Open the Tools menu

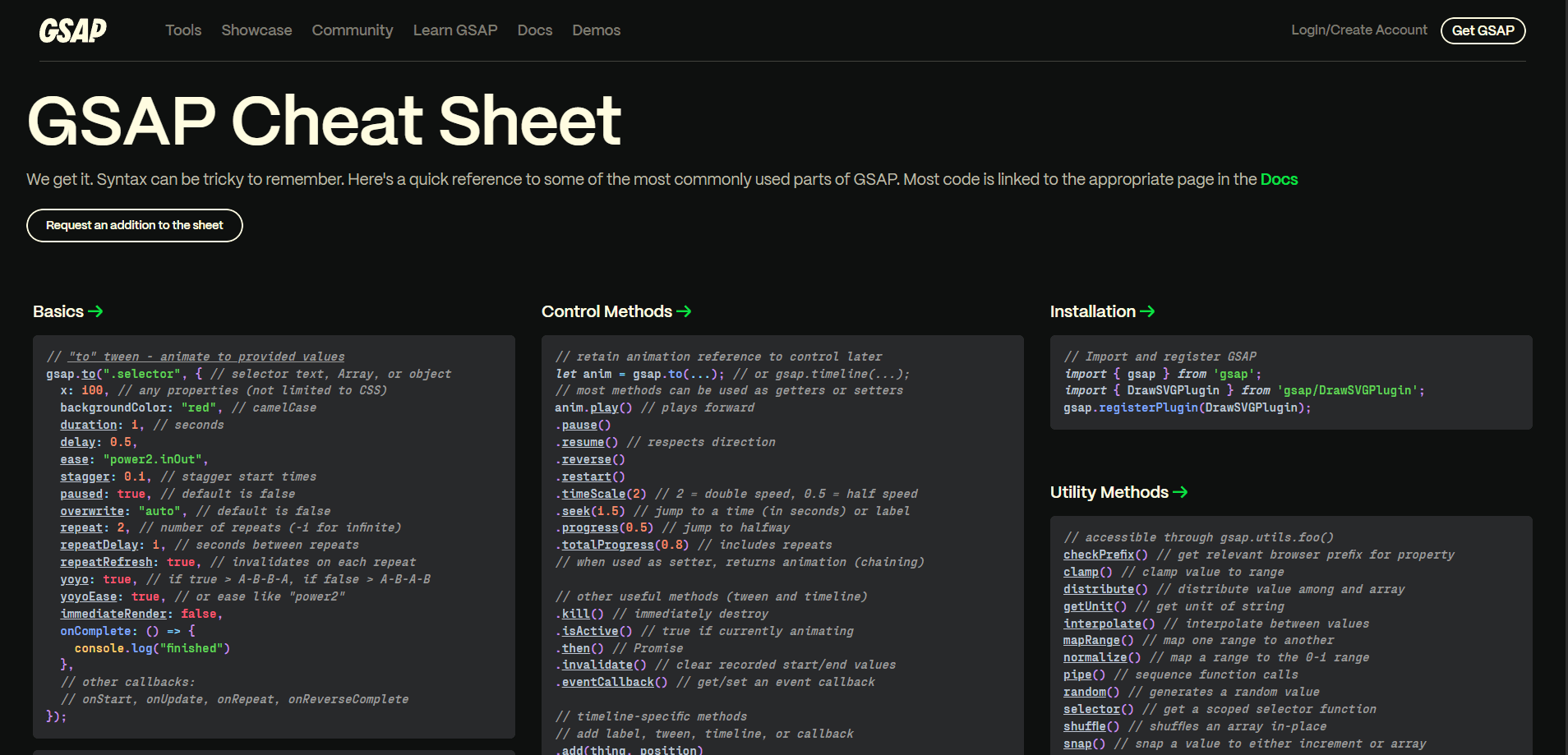click(x=183, y=30)
